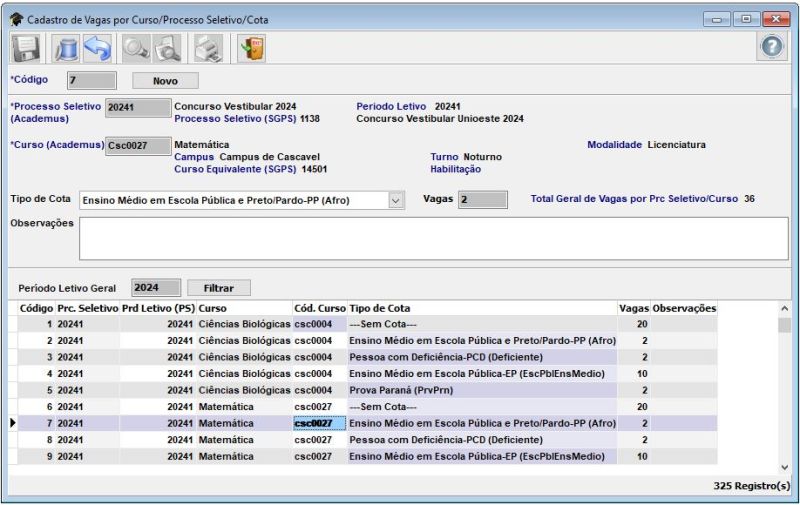Click the Vagas quantity field
This screenshot has height=505, width=800.
483,200
